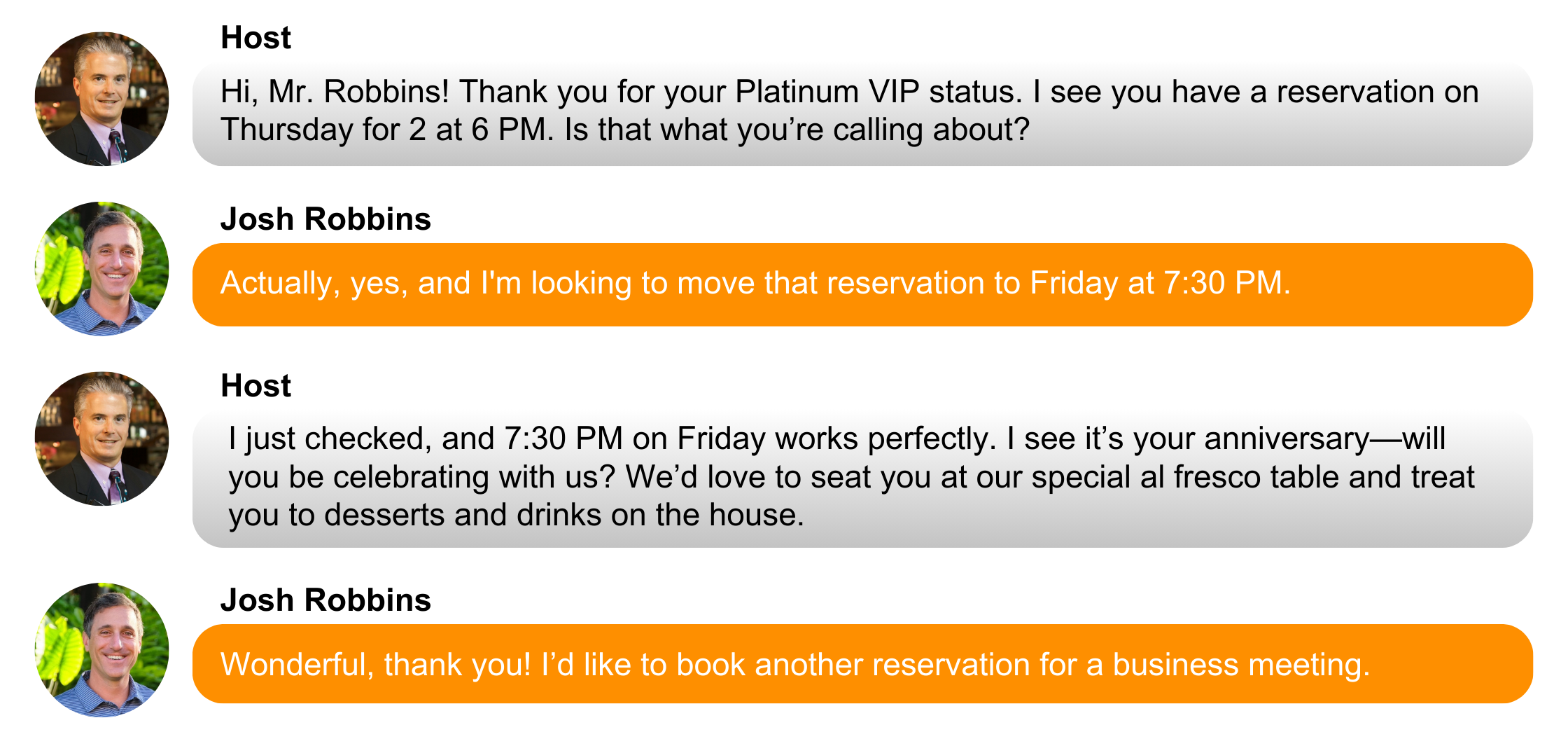
Task: Select the customer avatar beside the business meeting message
Action: [101, 650]
